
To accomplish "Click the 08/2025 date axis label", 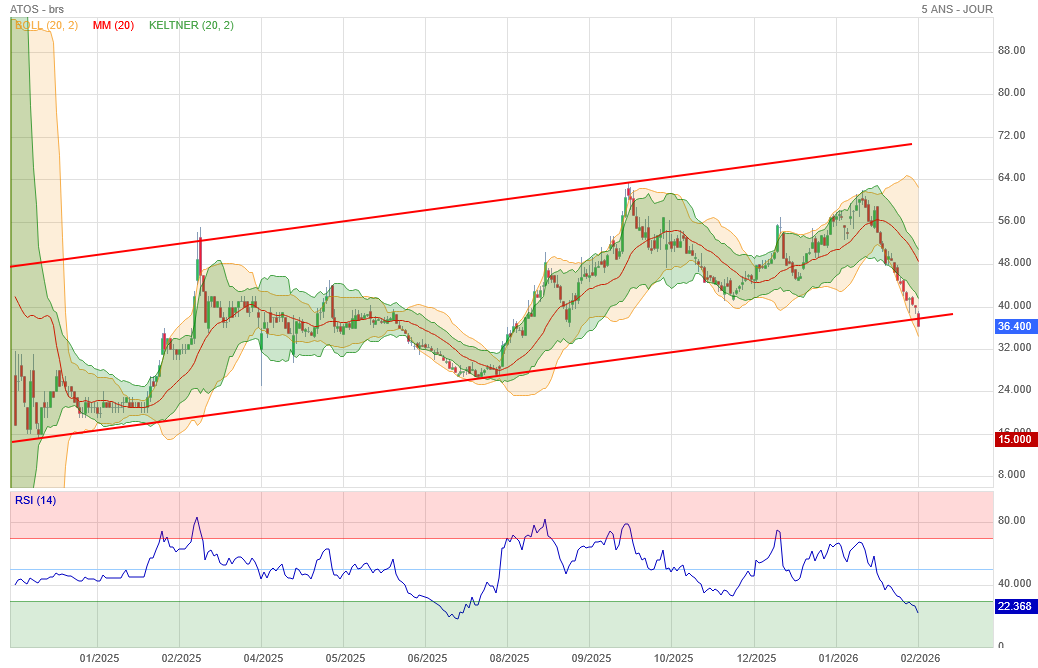I will click(x=510, y=659).
